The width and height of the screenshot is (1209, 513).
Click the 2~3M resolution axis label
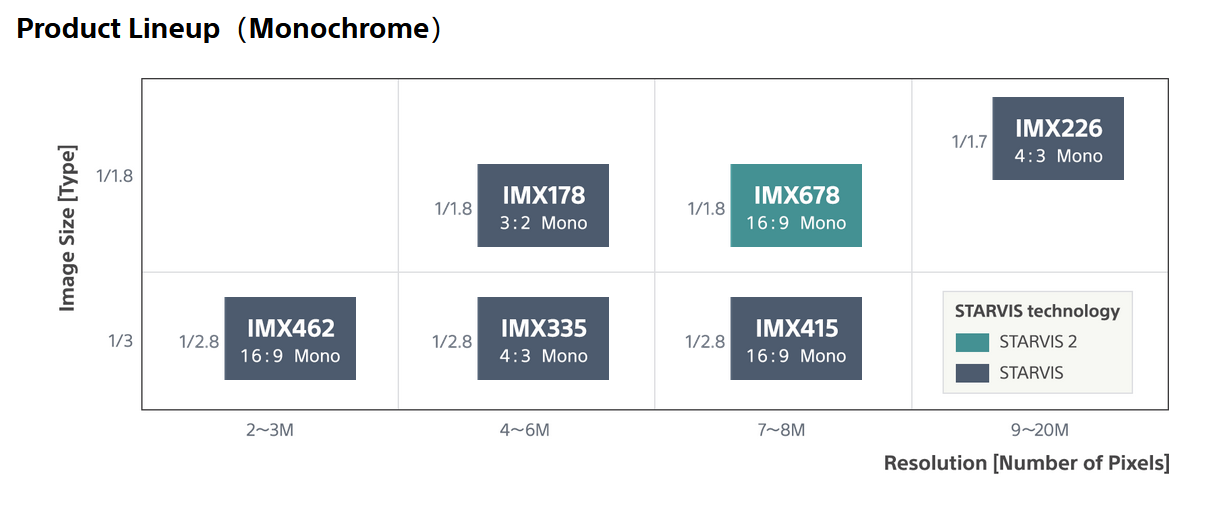270,430
